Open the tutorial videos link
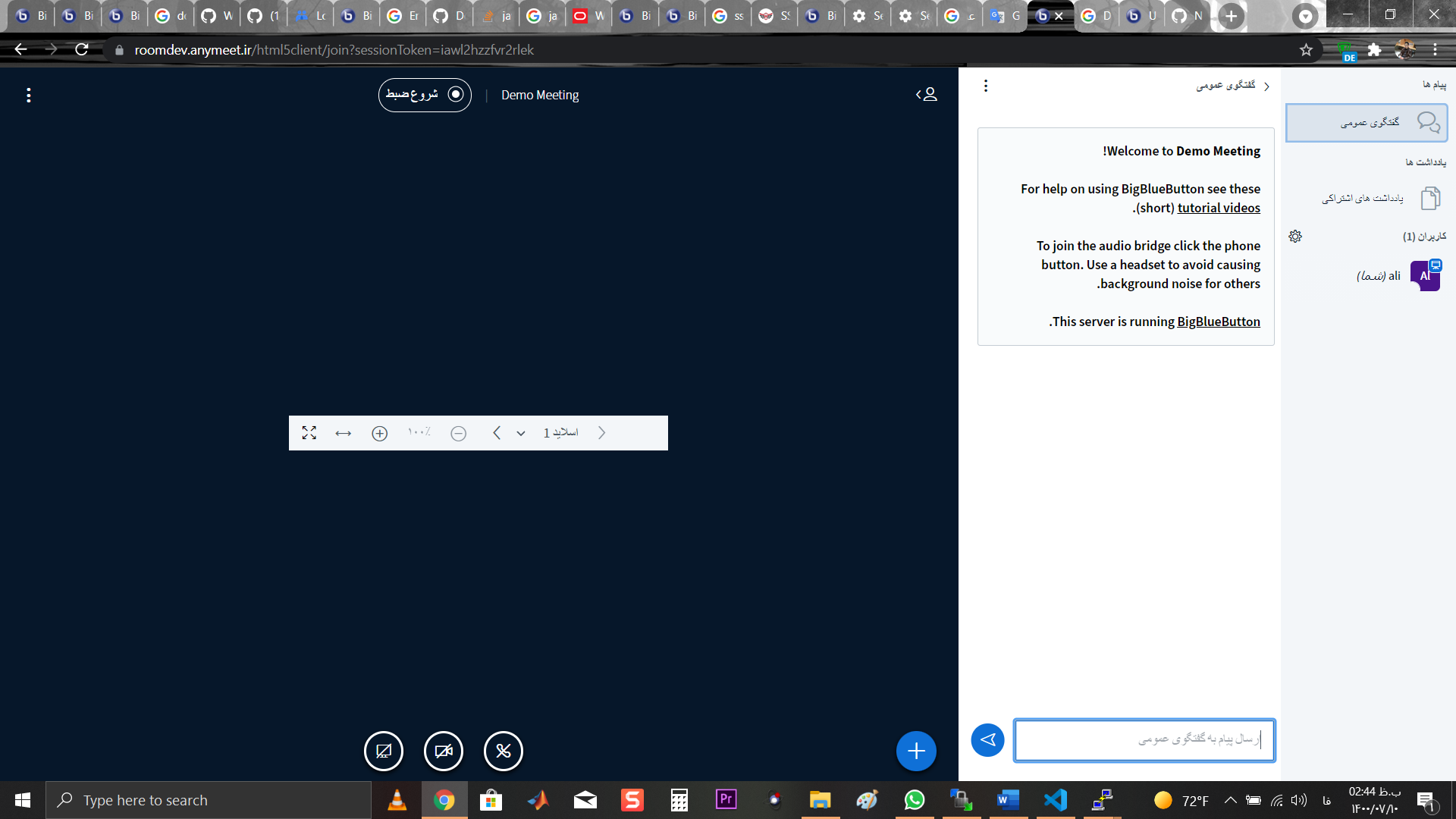The image size is (1456, 819). click(x=1216, y=207)
